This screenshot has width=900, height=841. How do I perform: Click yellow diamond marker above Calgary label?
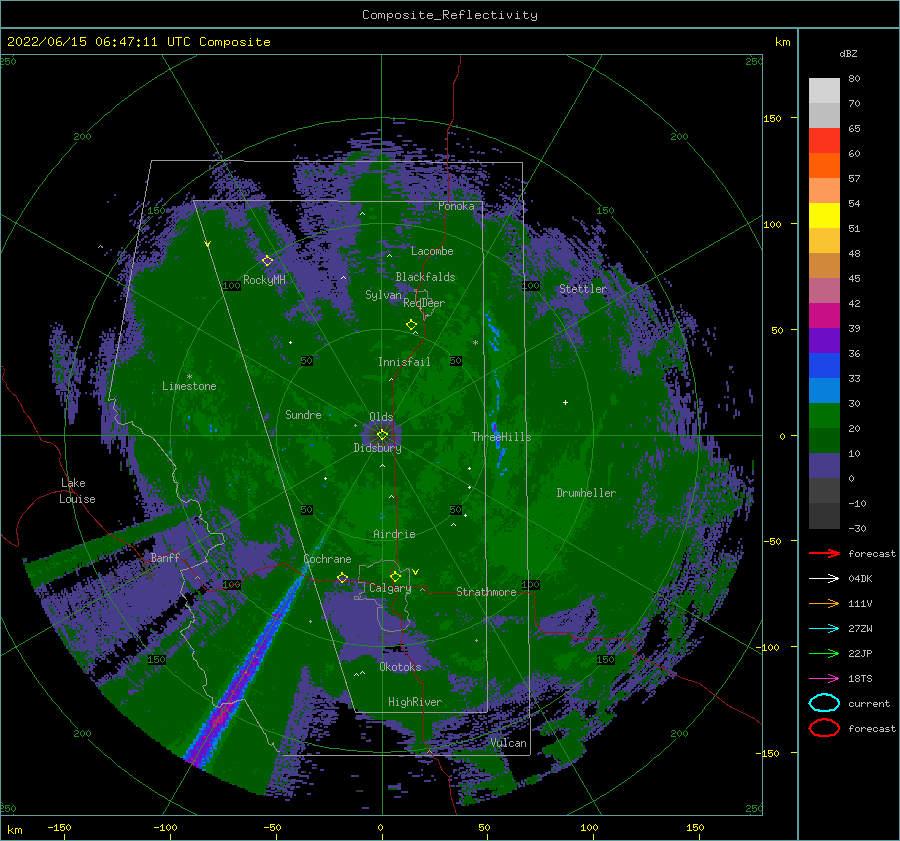coord(395,576)
